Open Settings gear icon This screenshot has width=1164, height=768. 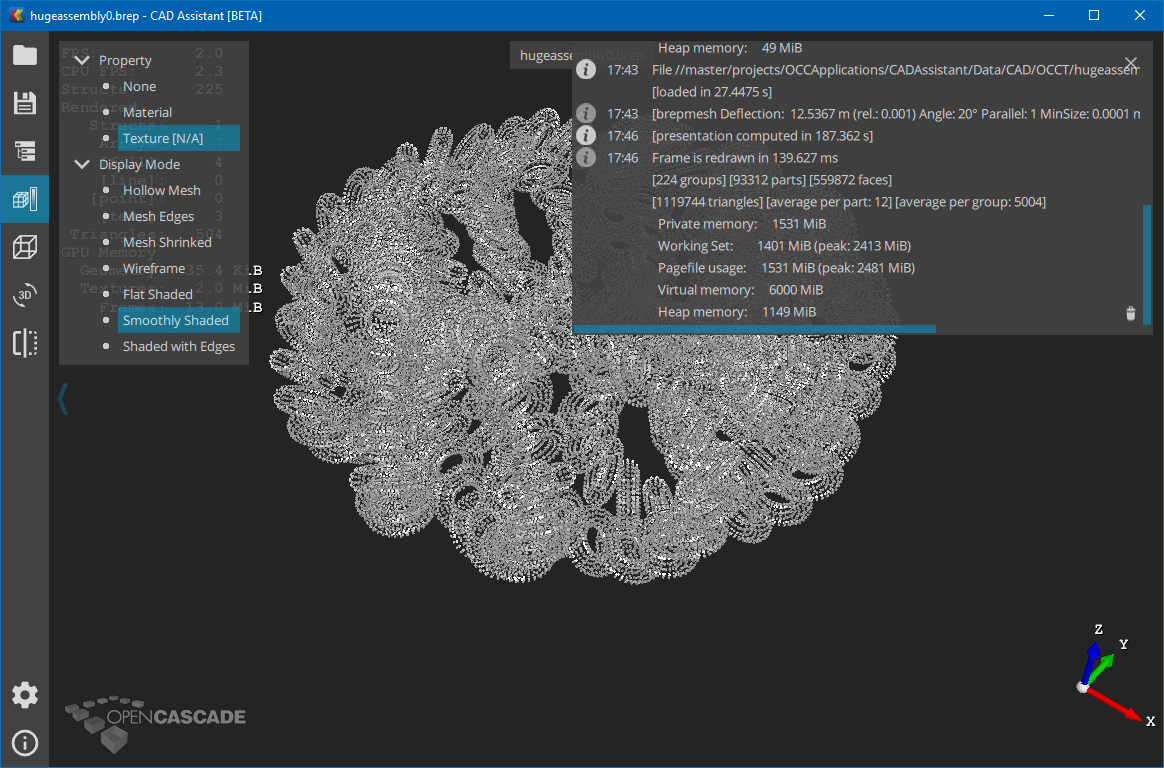point(24,695)
